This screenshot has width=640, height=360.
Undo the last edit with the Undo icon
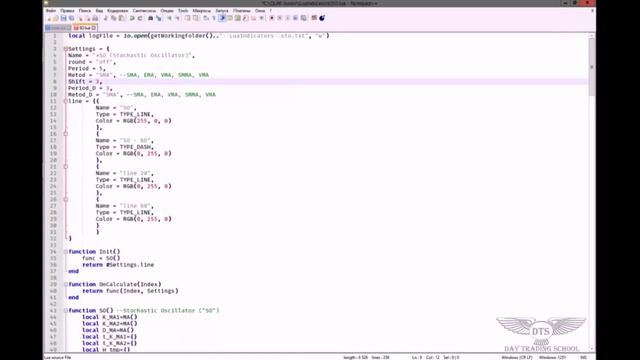[x=132, y=18]
